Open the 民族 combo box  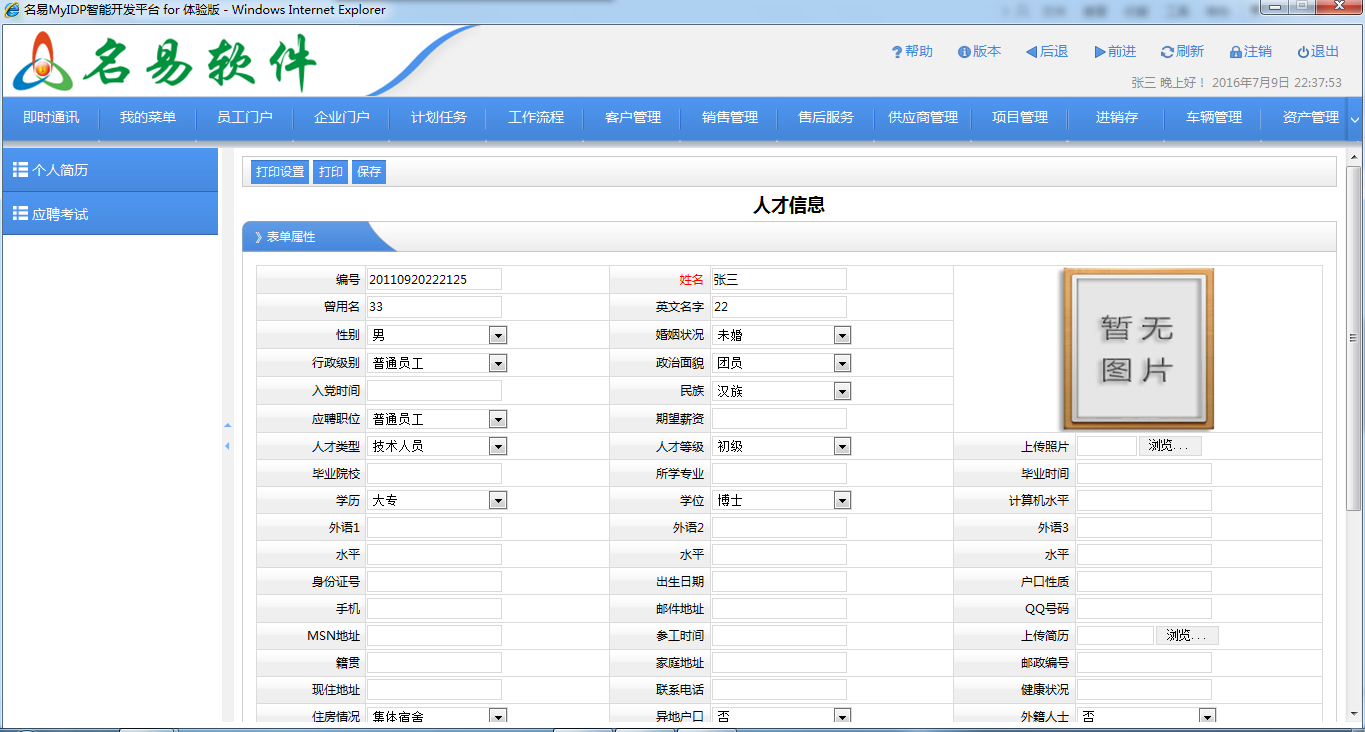pyautogui.click(x=842, y=391)
